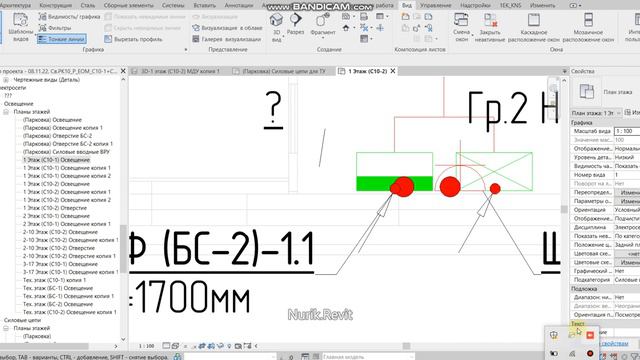The width and height of the screenshot is (640, 360).
Task: Close the 1 Этаж (С10-2) view tab
Action: pos(393,71)
